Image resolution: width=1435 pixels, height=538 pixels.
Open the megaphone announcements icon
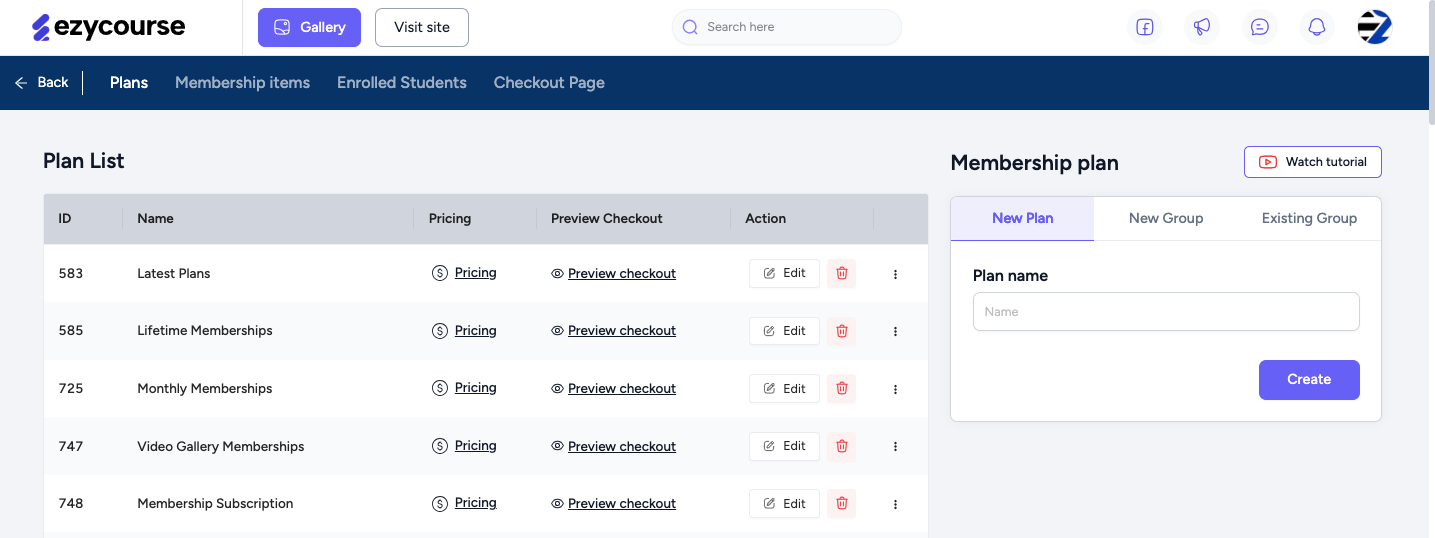[x=1202, y=27]
